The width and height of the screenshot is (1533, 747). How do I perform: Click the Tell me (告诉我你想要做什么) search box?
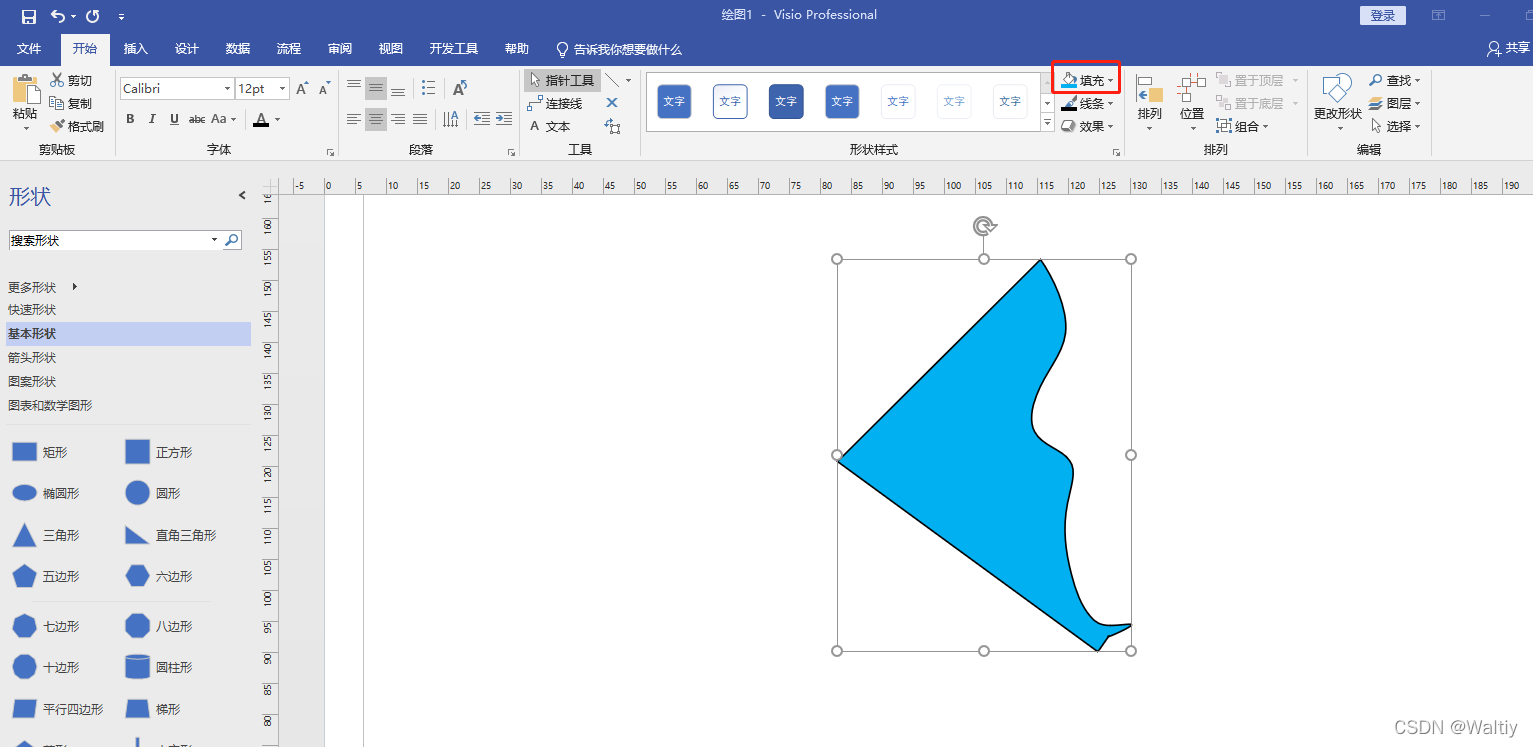pyautogui.click(x=618, y=49)
